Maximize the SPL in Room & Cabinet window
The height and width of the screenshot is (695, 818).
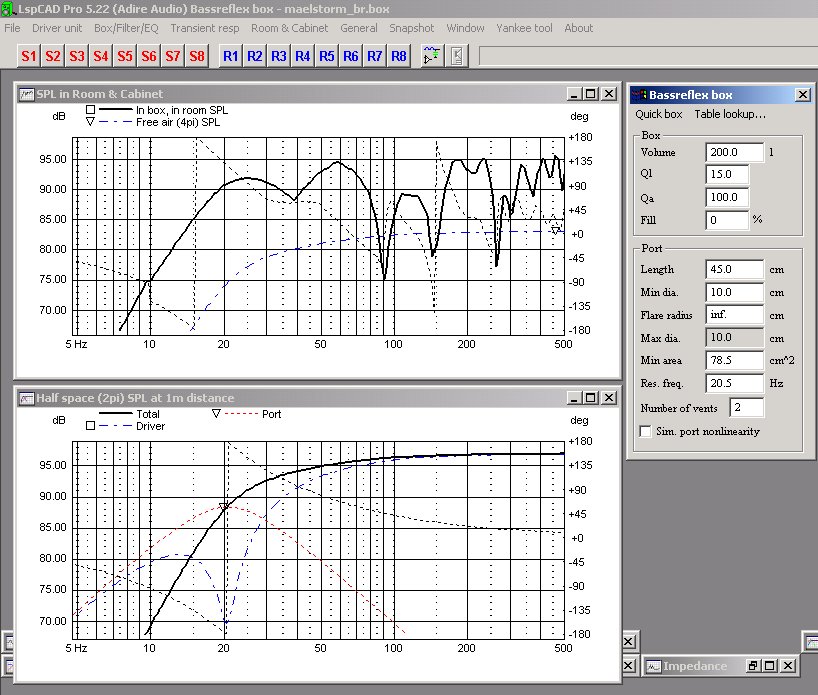point(590,94)
